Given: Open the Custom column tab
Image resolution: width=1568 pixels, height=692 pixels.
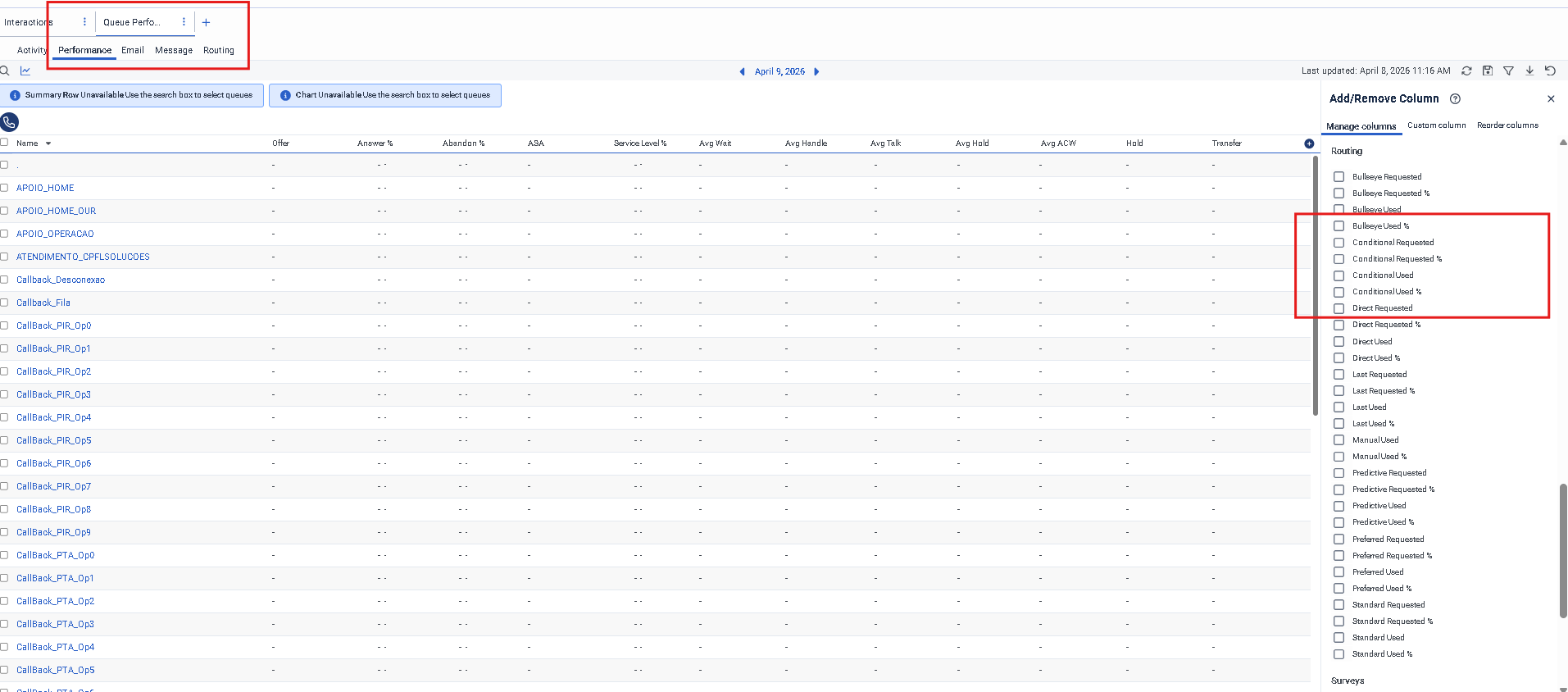Looking at the screenshot, I should [x=1436, y=125].
